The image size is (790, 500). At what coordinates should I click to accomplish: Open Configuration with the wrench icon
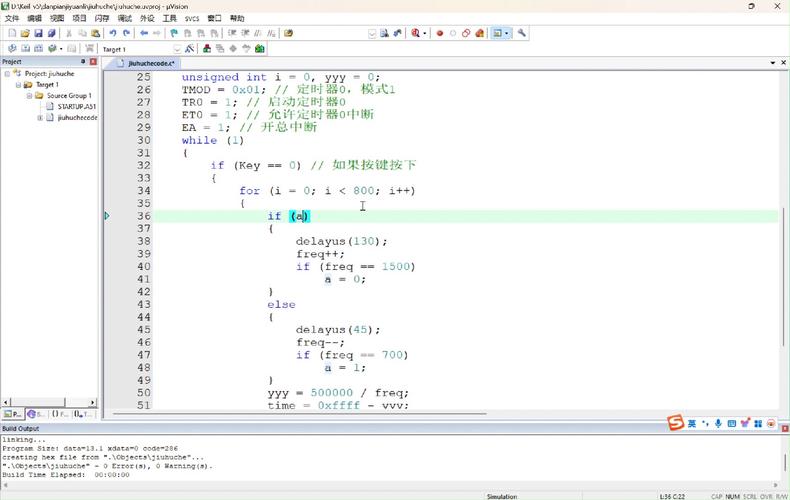521,33
